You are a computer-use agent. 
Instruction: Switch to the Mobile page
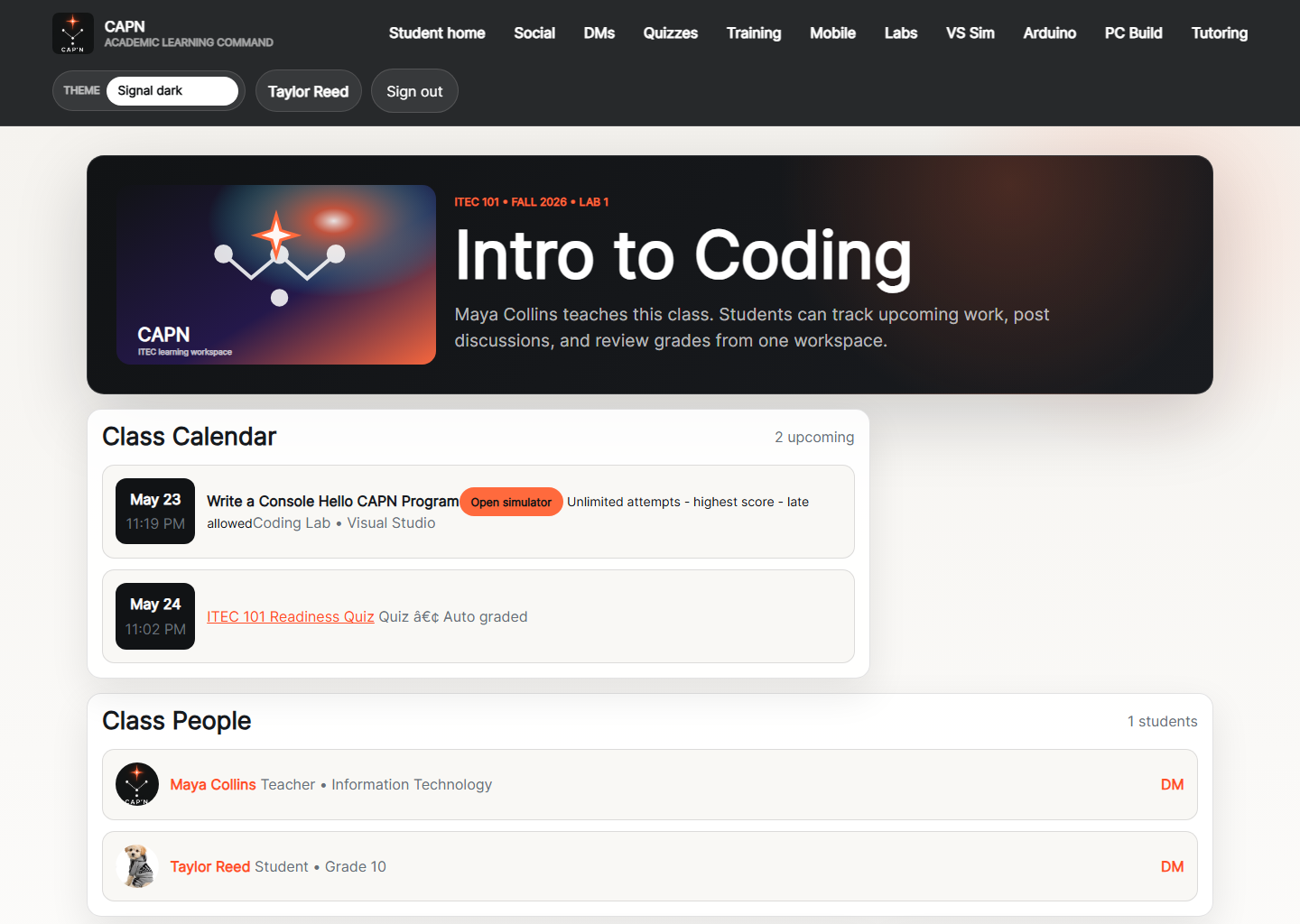(832, 33)
